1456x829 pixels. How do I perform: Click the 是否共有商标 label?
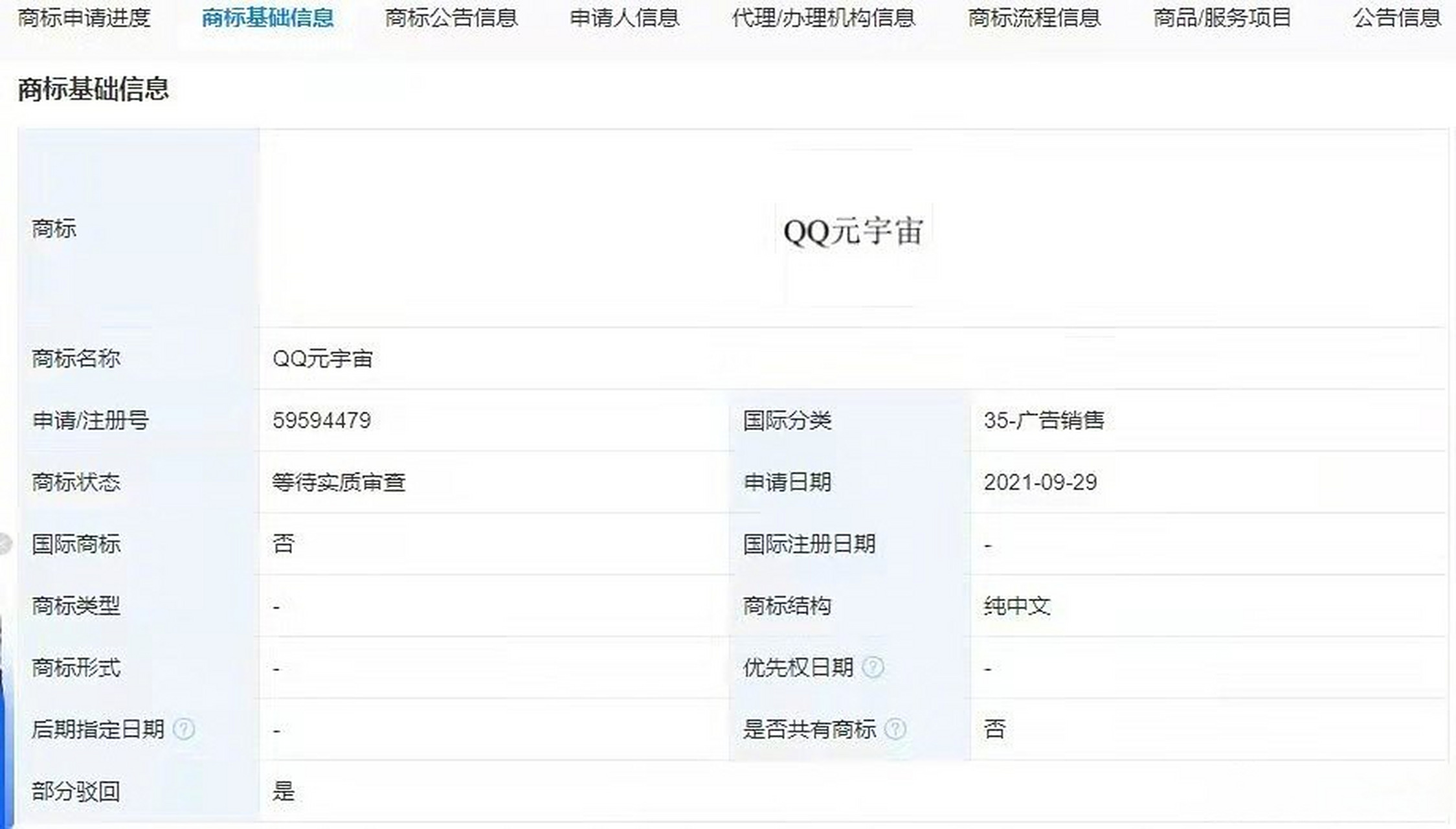pyautogui.click(x=809, y=730)
